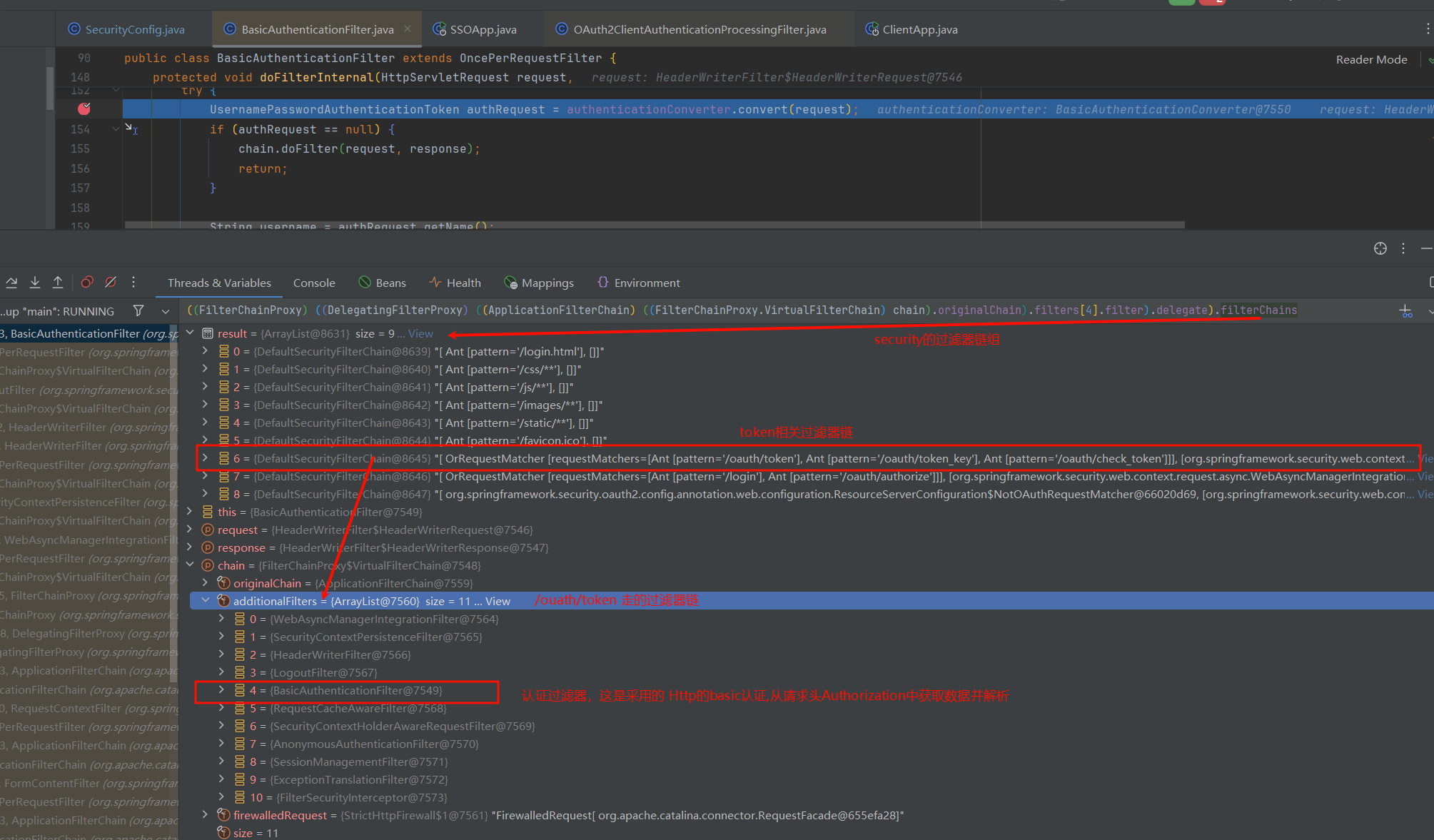Viewport: 1434px width, 840px height.
Task: Expand BasicAuthenticationFilter@7549 list item 4
Action: tap(221, 690)
